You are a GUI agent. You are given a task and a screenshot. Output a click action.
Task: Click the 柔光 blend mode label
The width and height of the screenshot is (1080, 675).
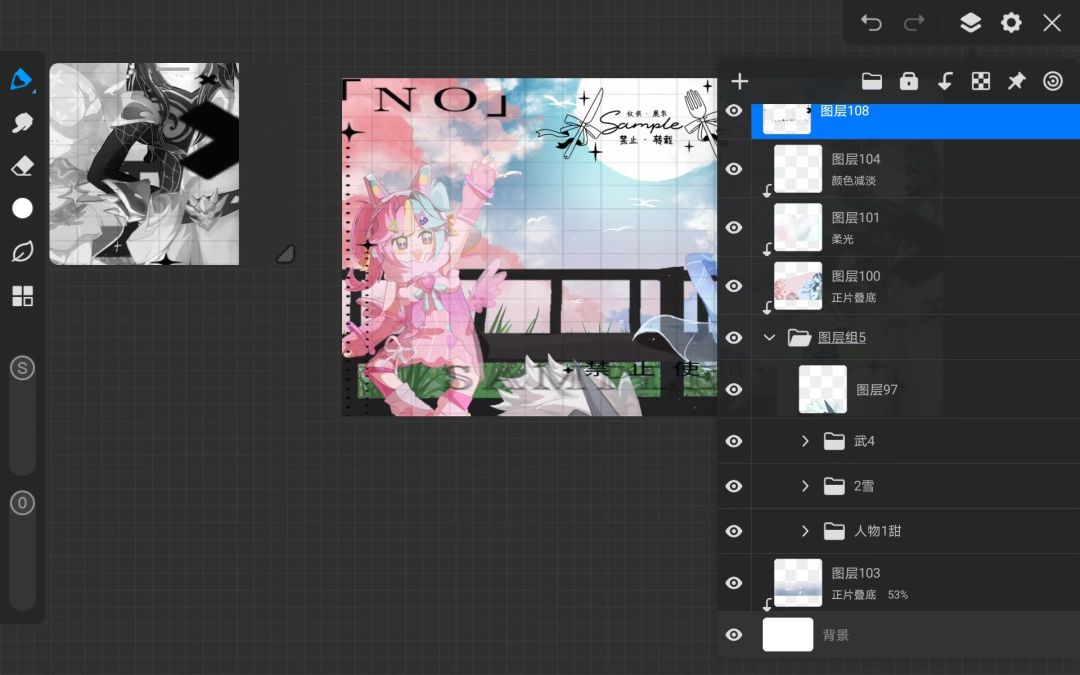pyautogui.click(x=842, y=239)
